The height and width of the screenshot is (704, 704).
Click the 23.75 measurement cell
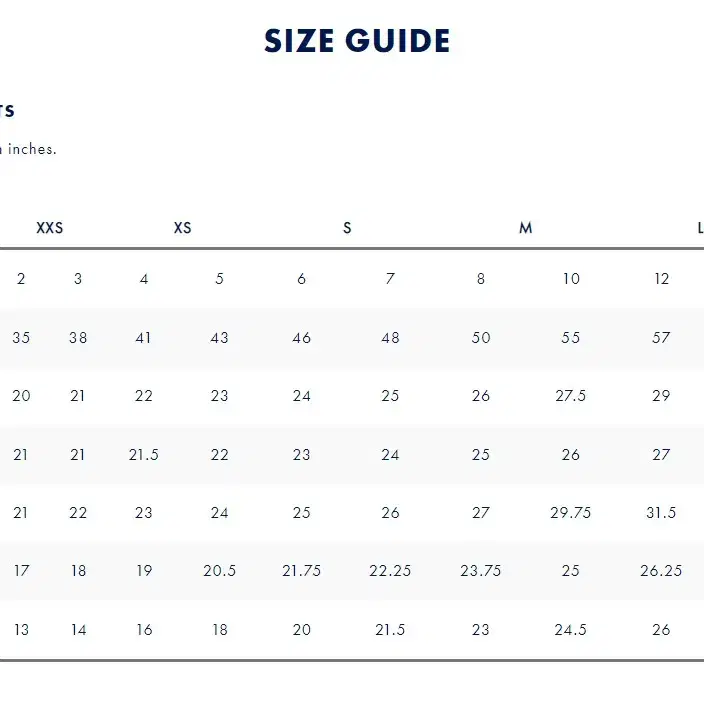[480, 571]
